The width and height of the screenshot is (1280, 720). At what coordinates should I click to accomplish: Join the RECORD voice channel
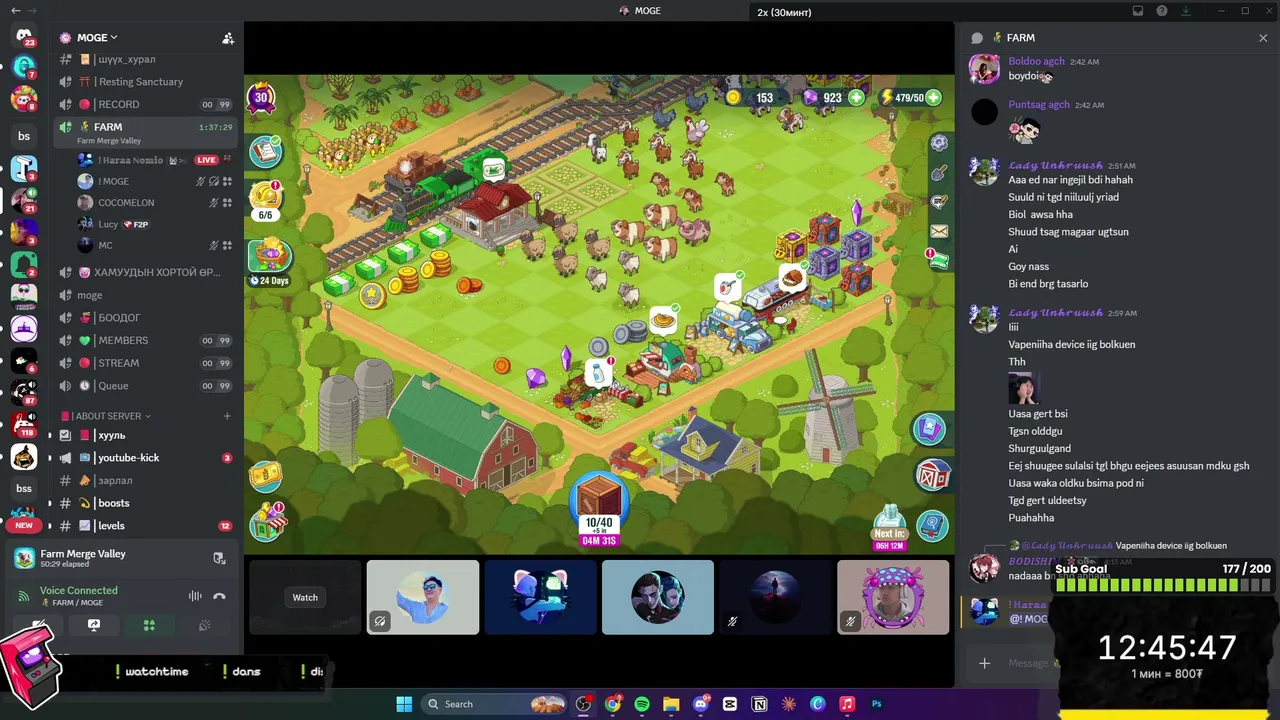145,104
